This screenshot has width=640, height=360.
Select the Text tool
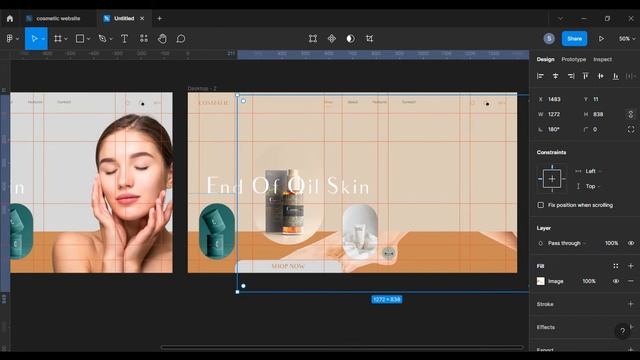point(124,39)
